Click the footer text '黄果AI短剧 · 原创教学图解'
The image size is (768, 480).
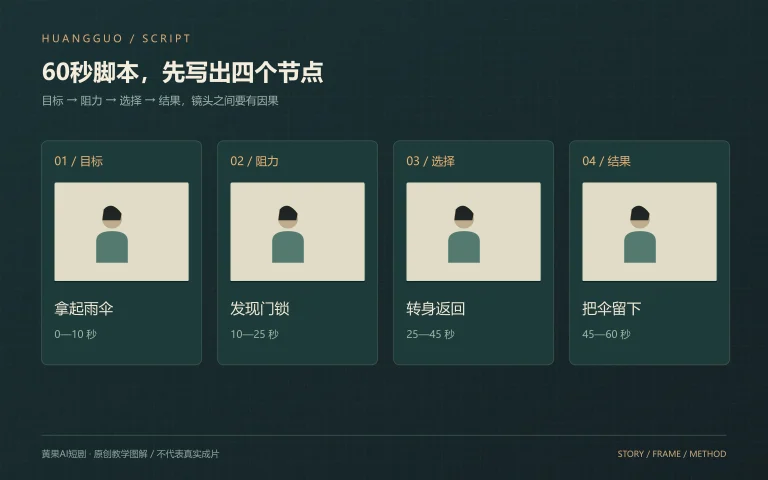pos(95,454)
